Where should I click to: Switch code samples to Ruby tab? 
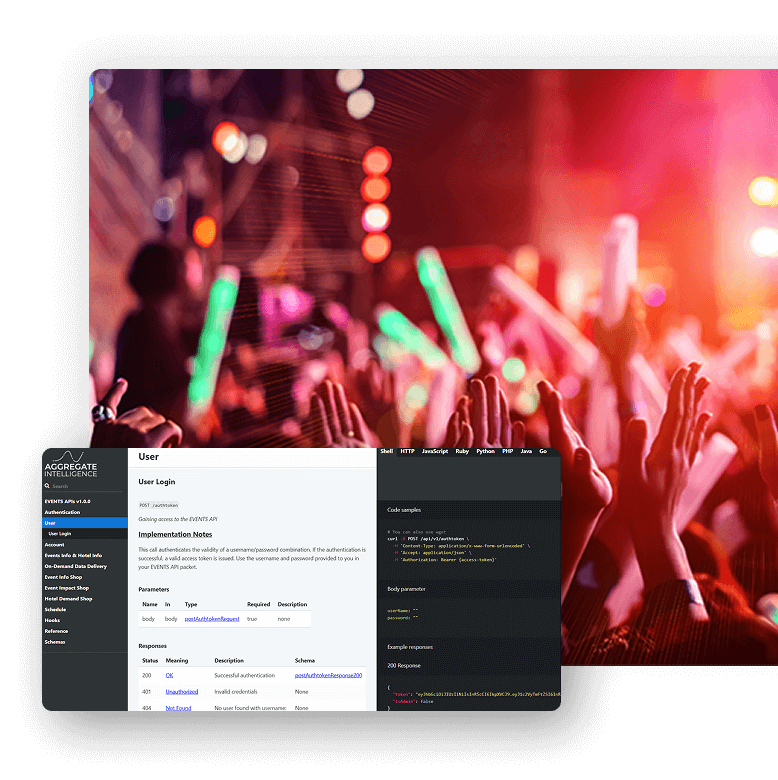click(462, 451)
